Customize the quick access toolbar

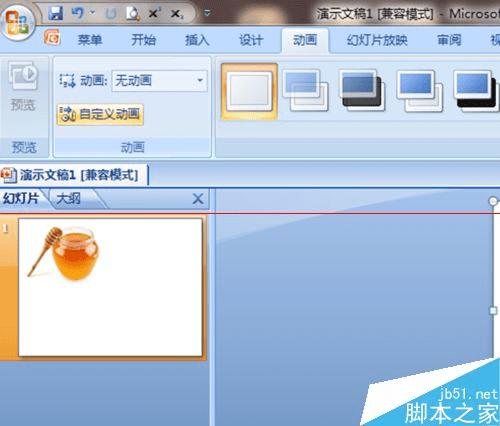click(207, 13)
